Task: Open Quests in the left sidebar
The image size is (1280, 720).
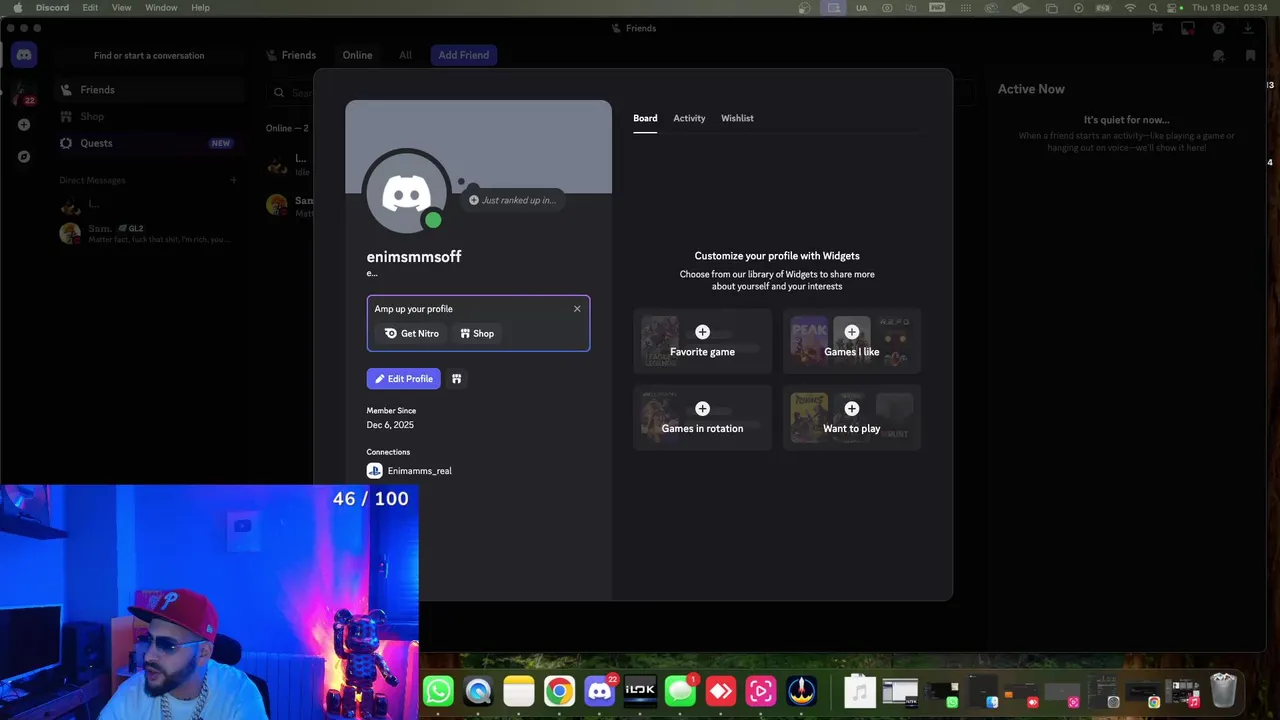Action: tap(149, 143)
